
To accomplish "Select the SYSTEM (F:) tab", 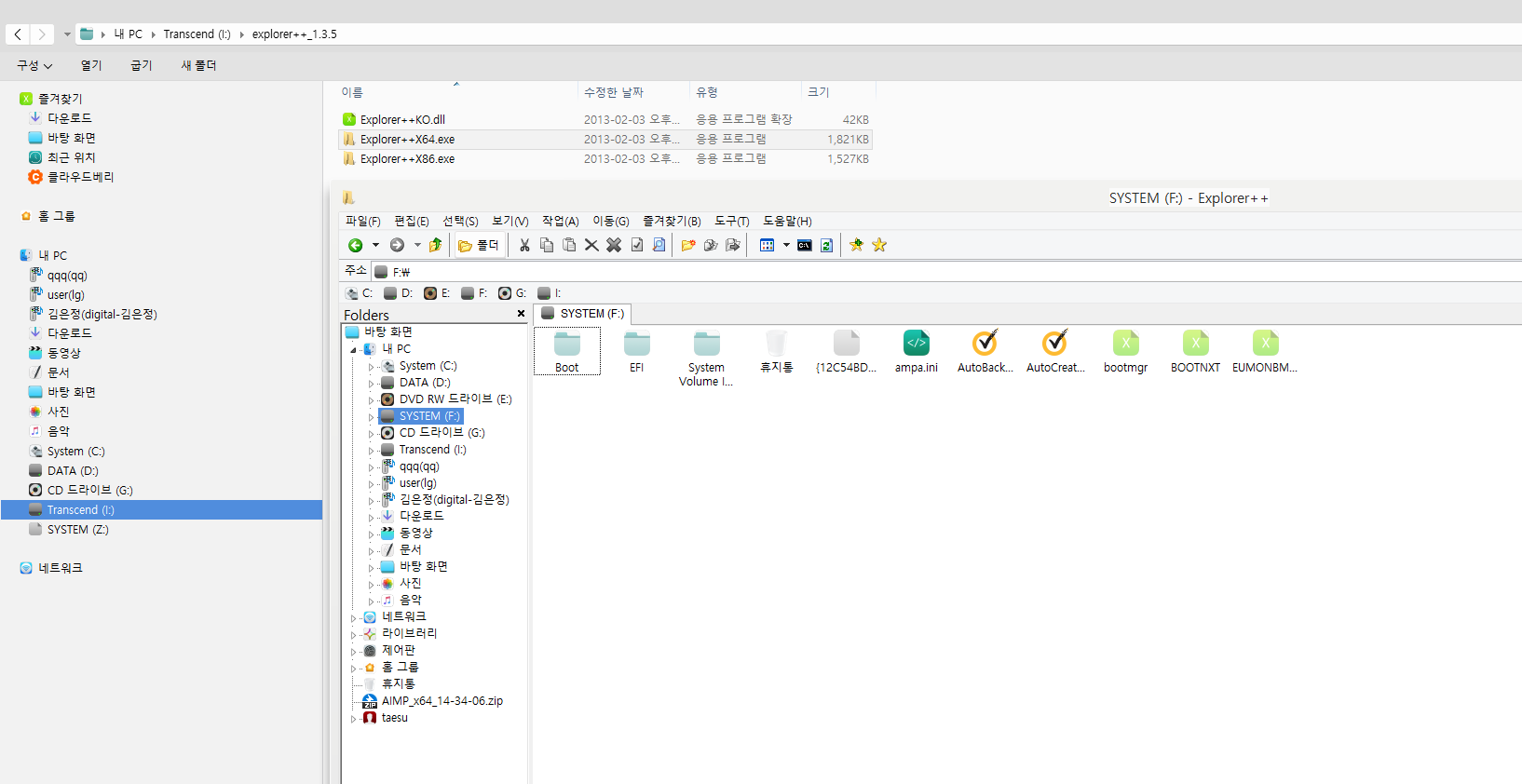I will (x=583, y=314).
